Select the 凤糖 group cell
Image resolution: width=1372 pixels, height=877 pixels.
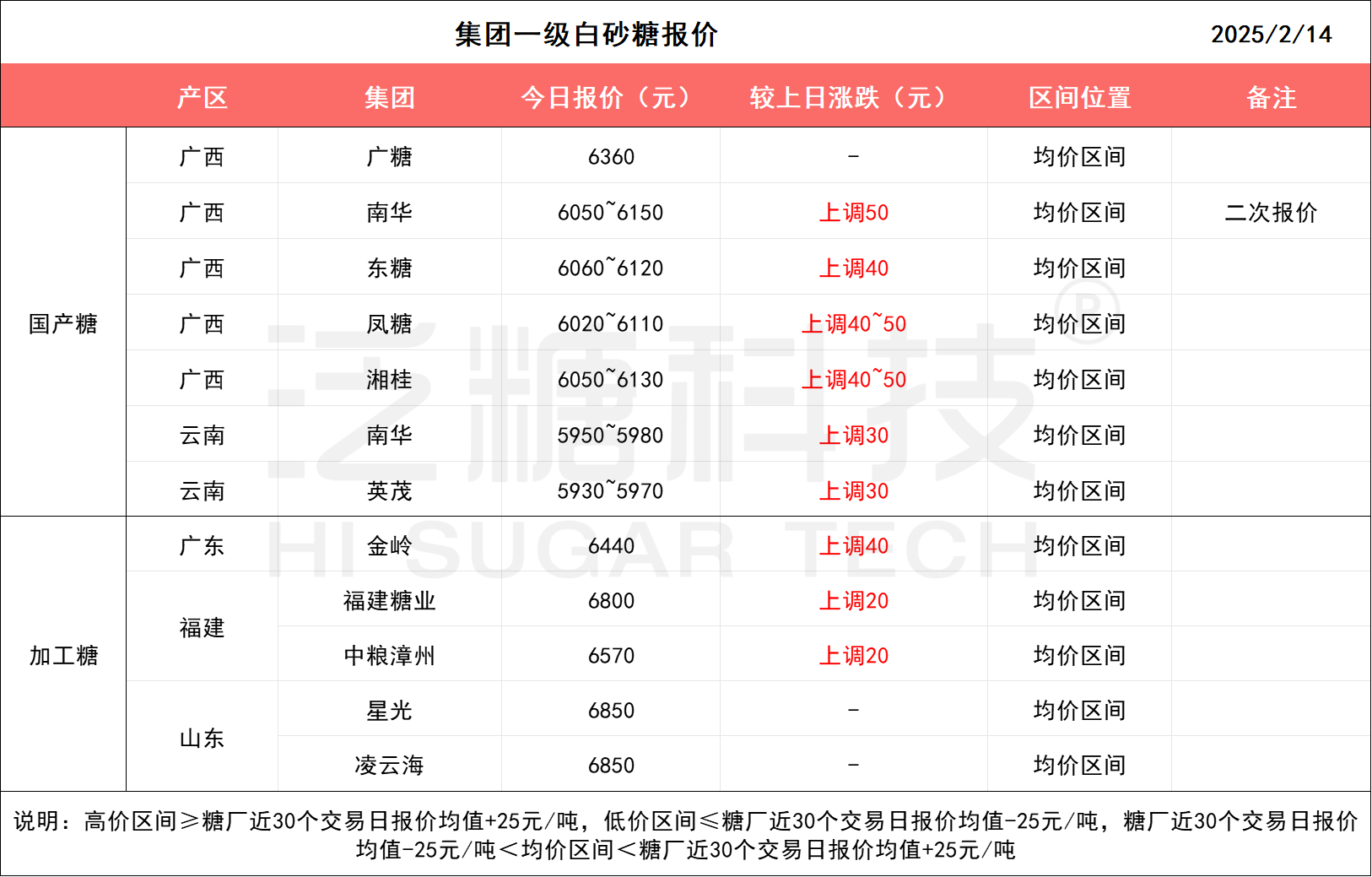pyautogui.click(x=389, y=324)
